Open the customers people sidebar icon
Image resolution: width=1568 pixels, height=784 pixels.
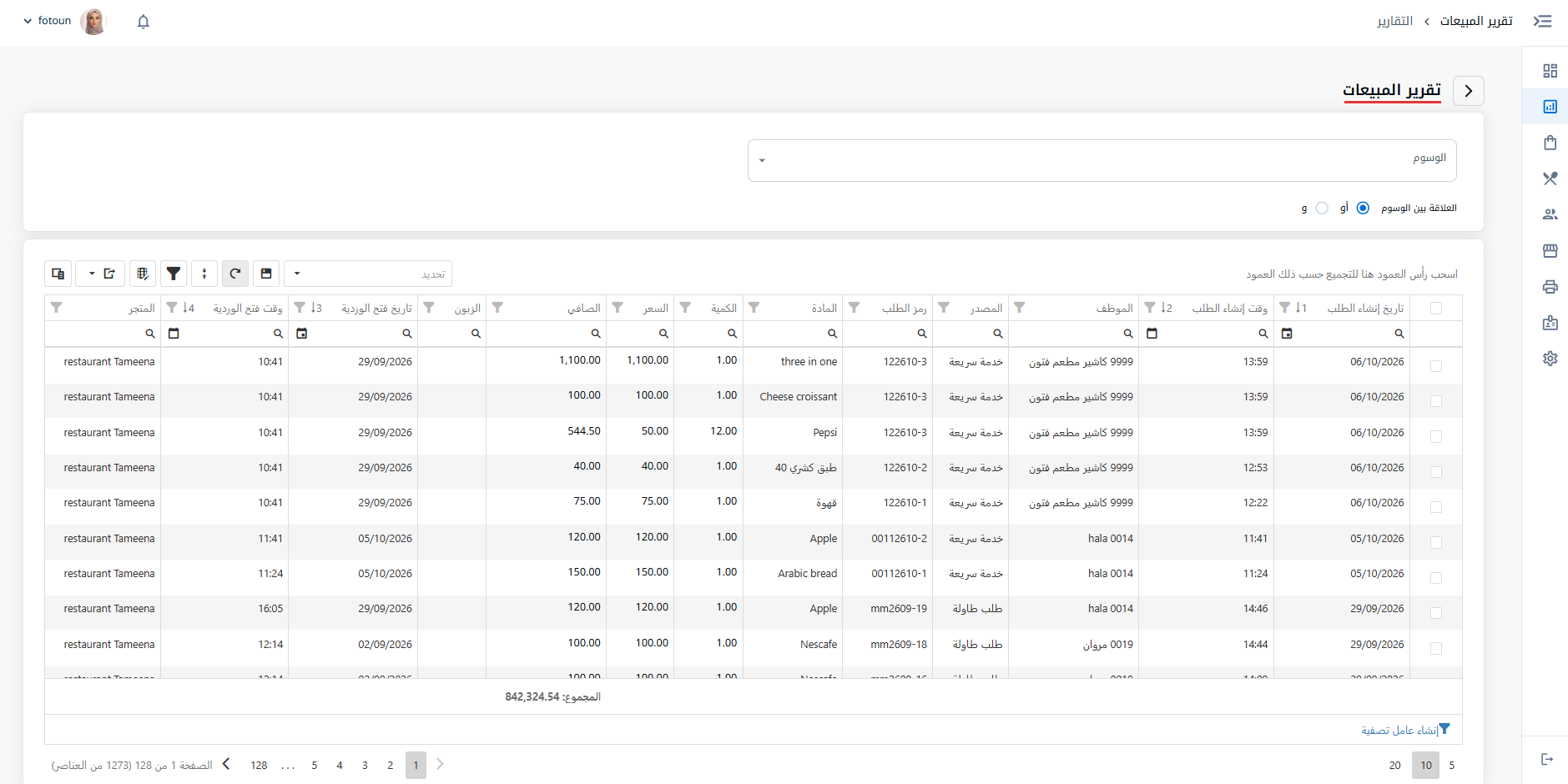pyautogui.click(x=1550, y=214)
